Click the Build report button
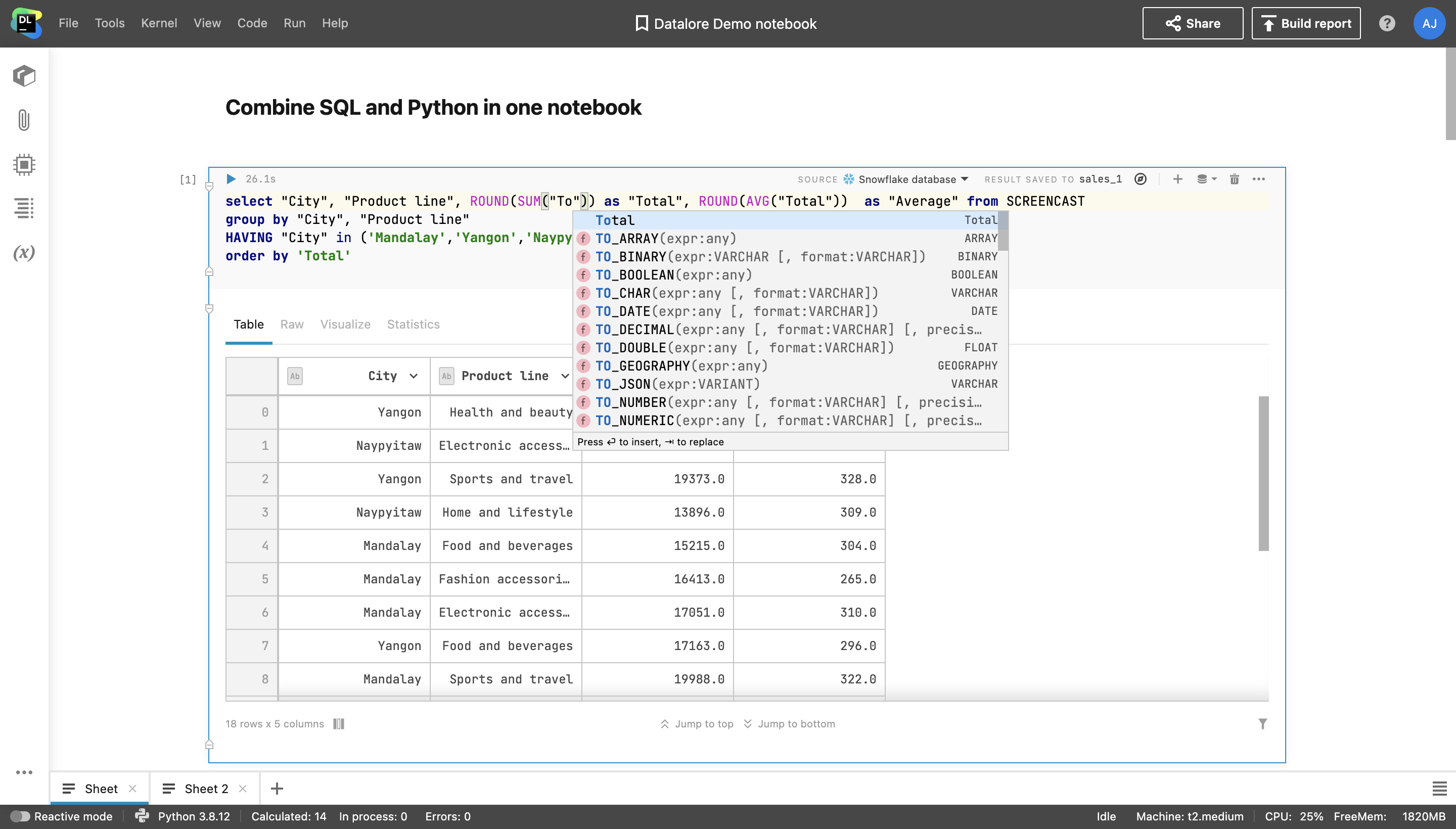 (x=1307, y=23)
